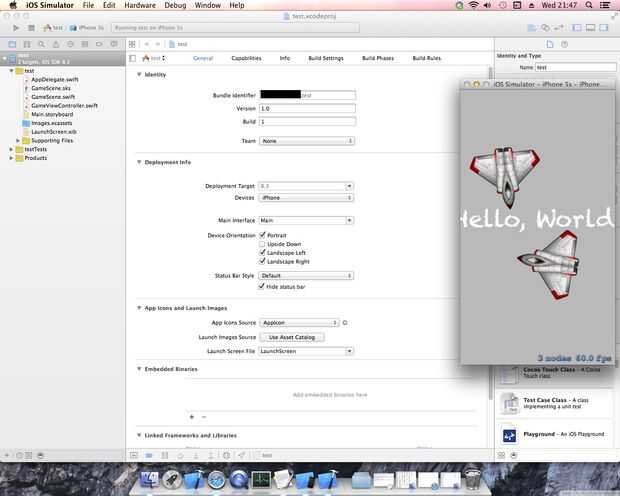
Task: Switch to the Capabilities tab
Action: [246, 58]
